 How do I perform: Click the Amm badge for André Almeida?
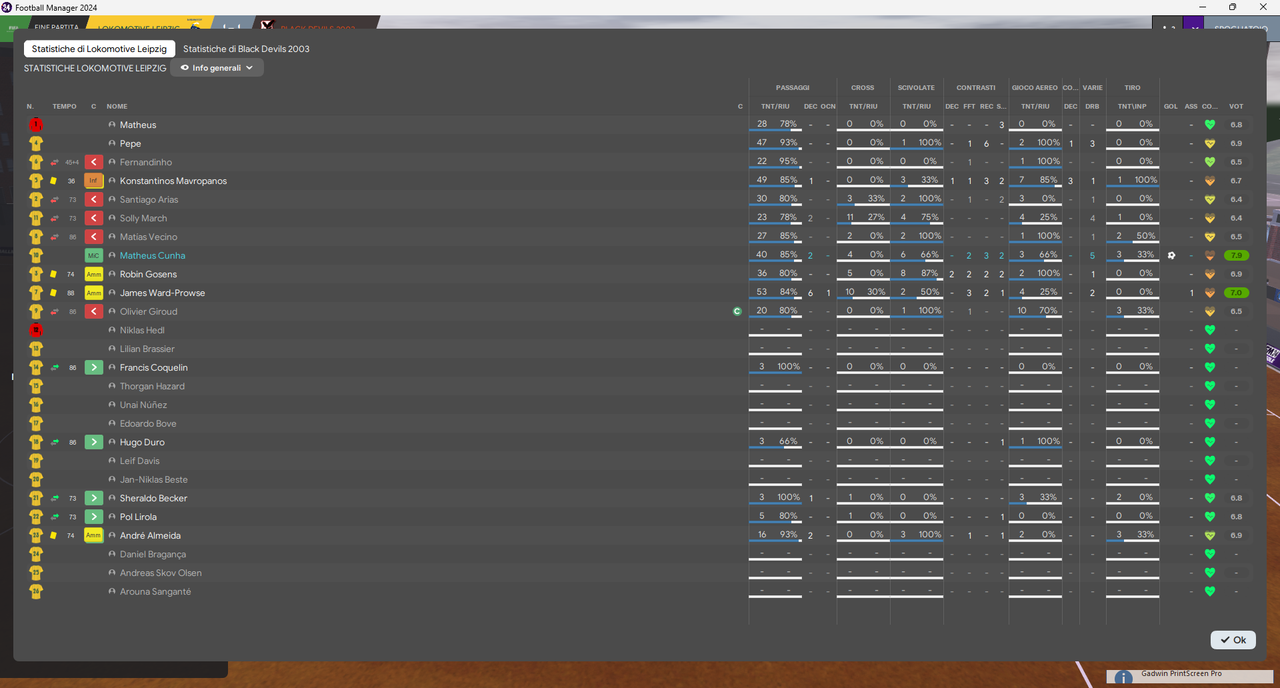tap(94, 535)
